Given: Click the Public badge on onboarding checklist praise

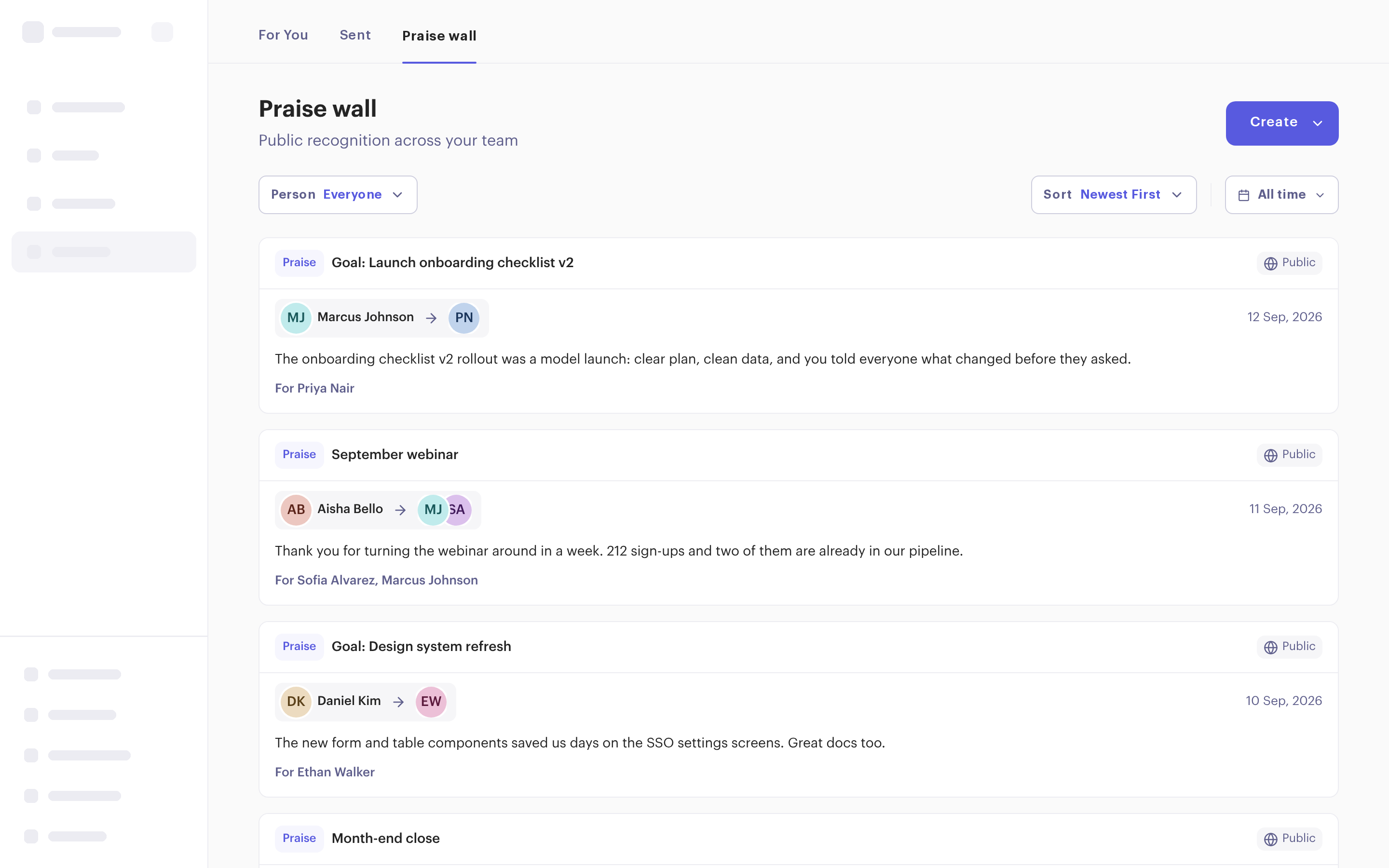Looking at the screenshot, I should pos(1289,263).
